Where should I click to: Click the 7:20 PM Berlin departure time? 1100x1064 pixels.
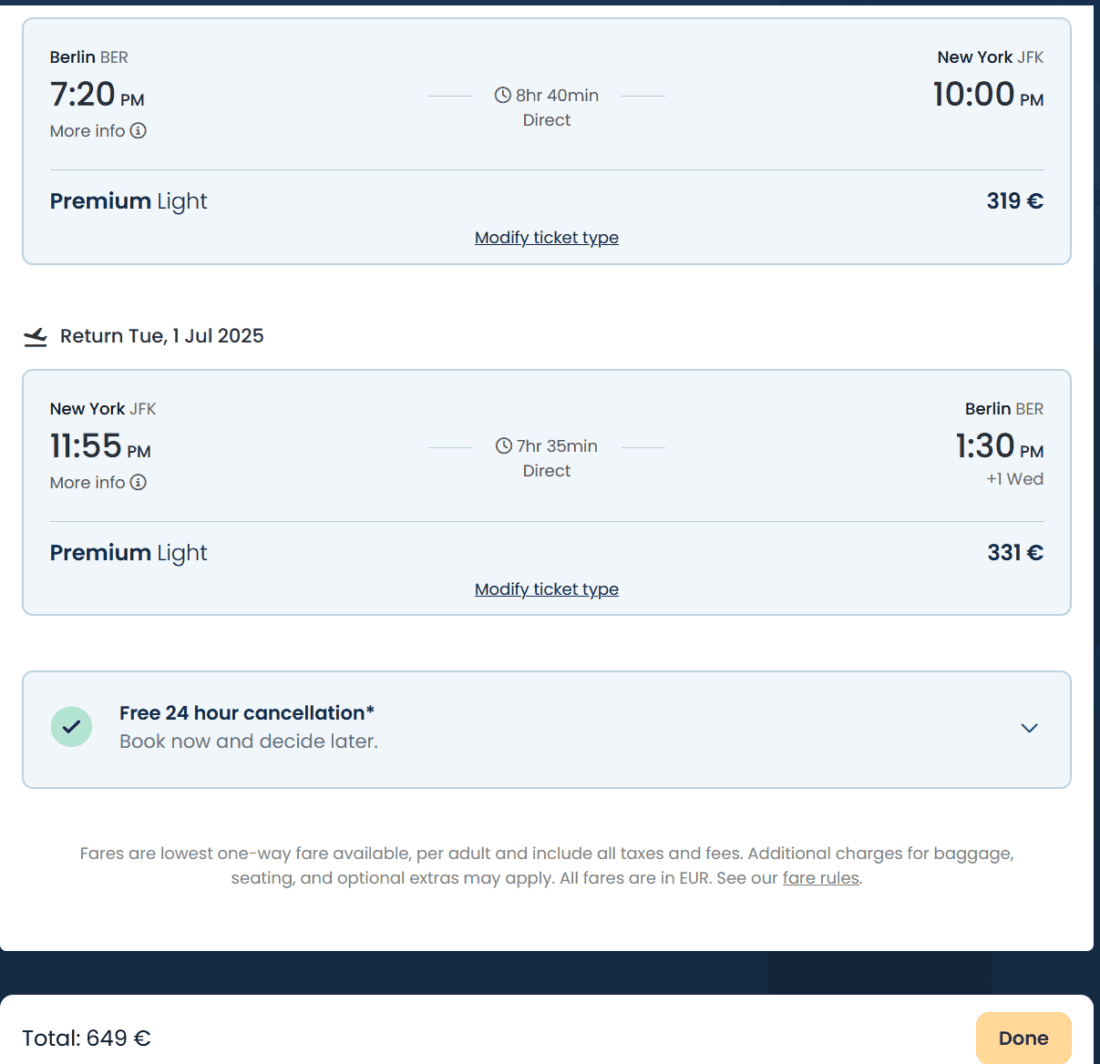(x=97, y=96)
